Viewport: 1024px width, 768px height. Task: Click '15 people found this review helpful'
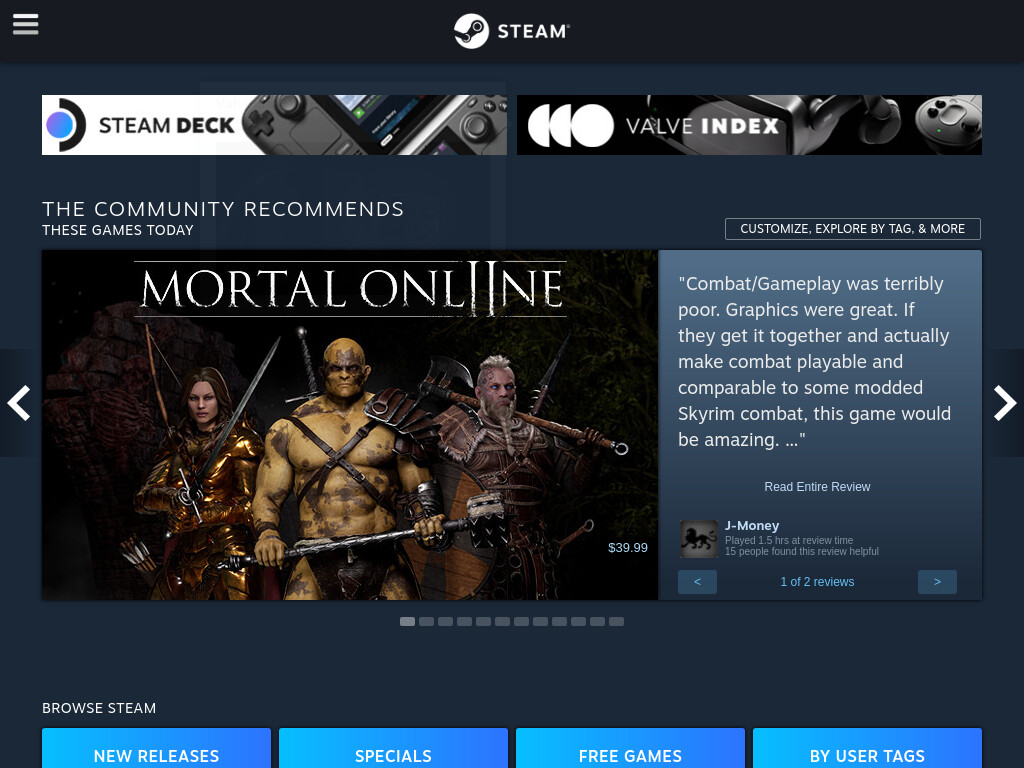pyautogui.click(x=802, y=552)
